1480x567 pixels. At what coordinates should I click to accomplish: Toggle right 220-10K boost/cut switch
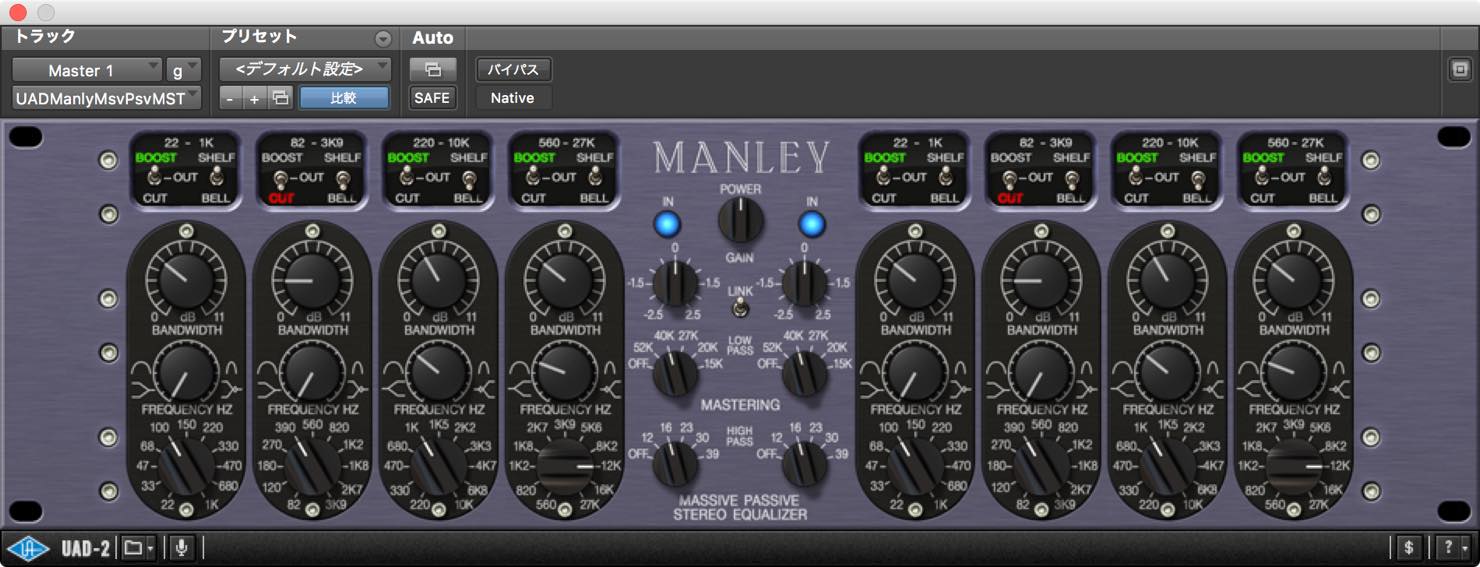point(1138,177)
